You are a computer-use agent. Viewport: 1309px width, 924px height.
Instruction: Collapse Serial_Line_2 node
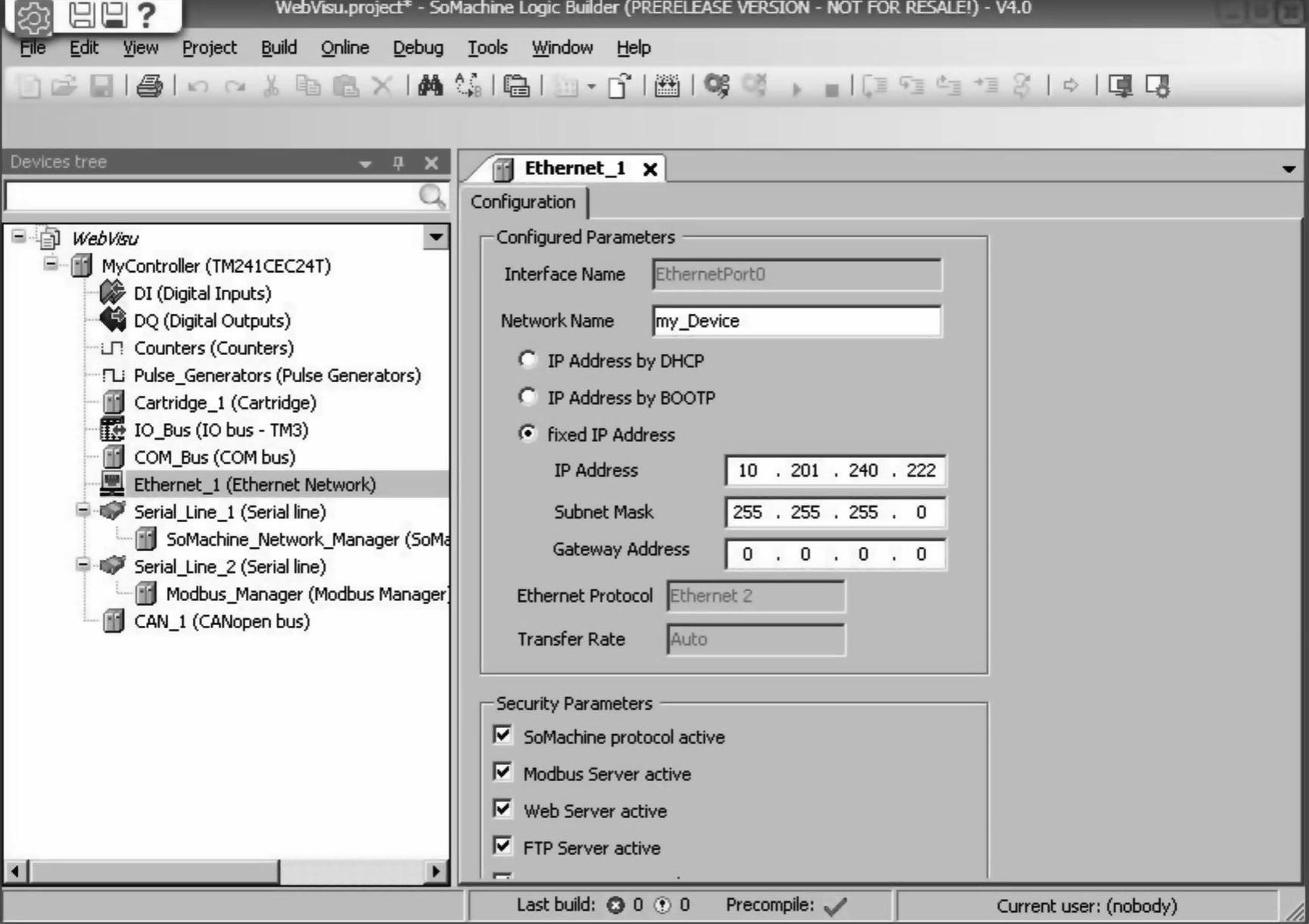83,565
